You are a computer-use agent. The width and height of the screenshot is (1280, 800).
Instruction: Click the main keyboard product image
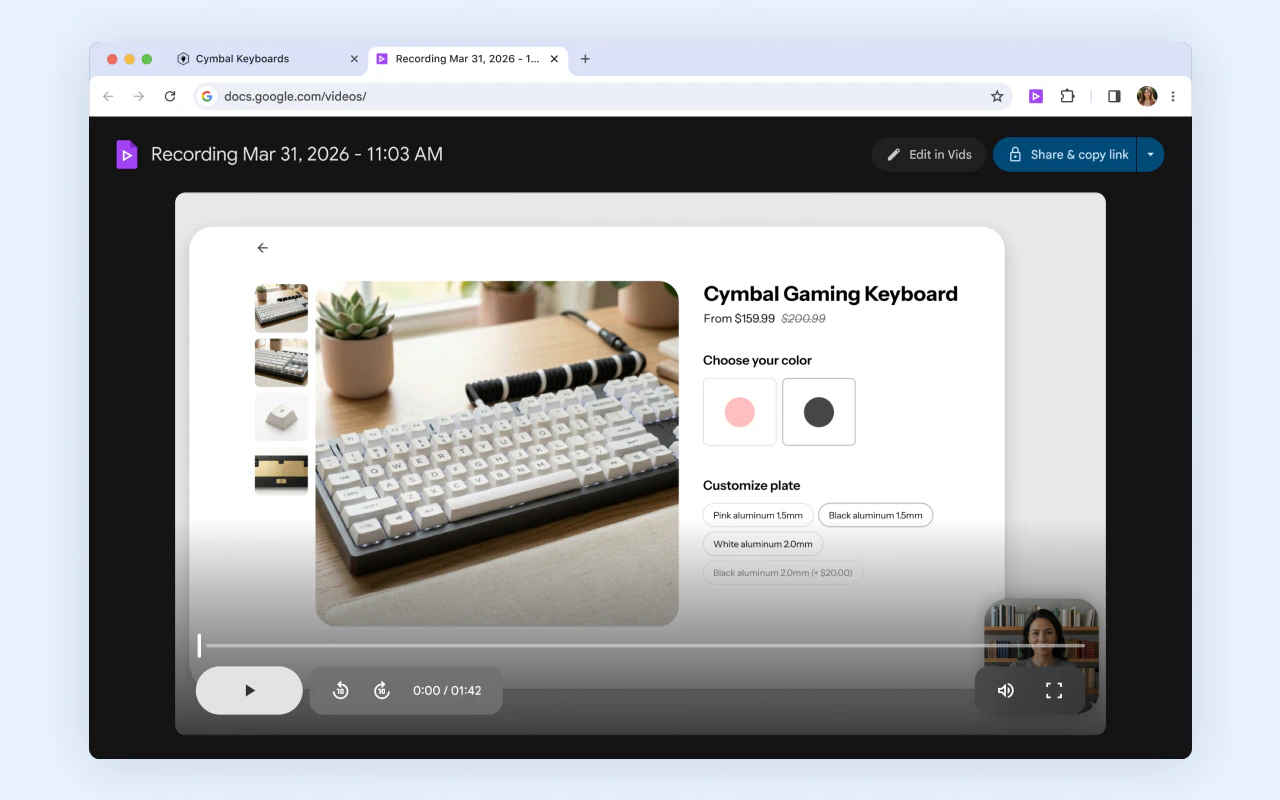[x=497, y=454]
